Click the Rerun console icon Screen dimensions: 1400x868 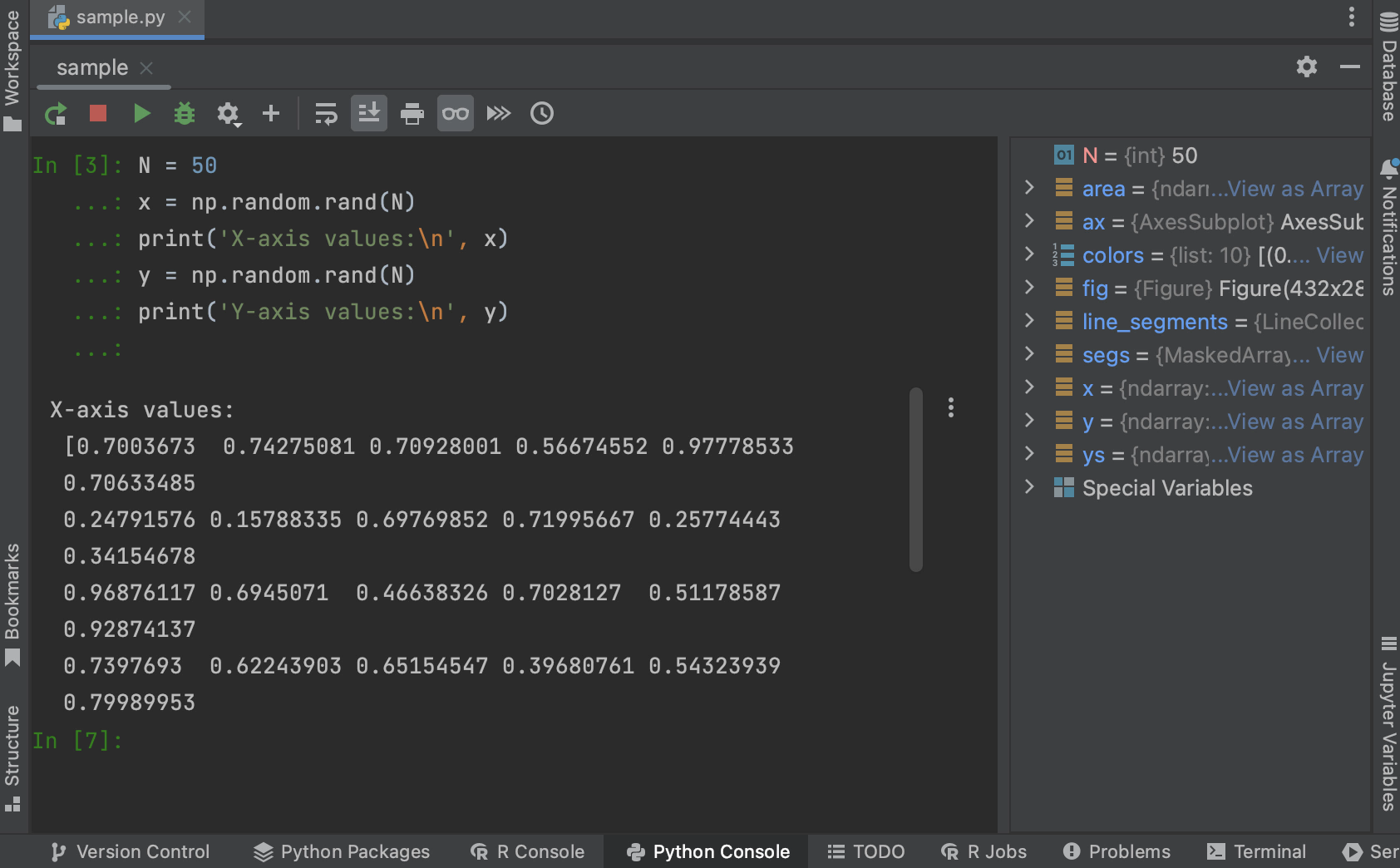[x=55, y=114]
